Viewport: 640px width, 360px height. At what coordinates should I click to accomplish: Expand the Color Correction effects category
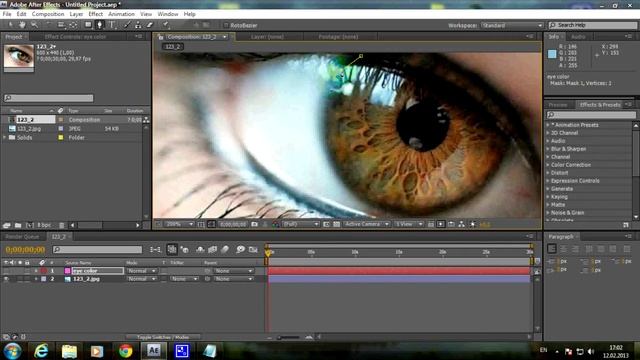pyautogui.click(x=548, y=165)
